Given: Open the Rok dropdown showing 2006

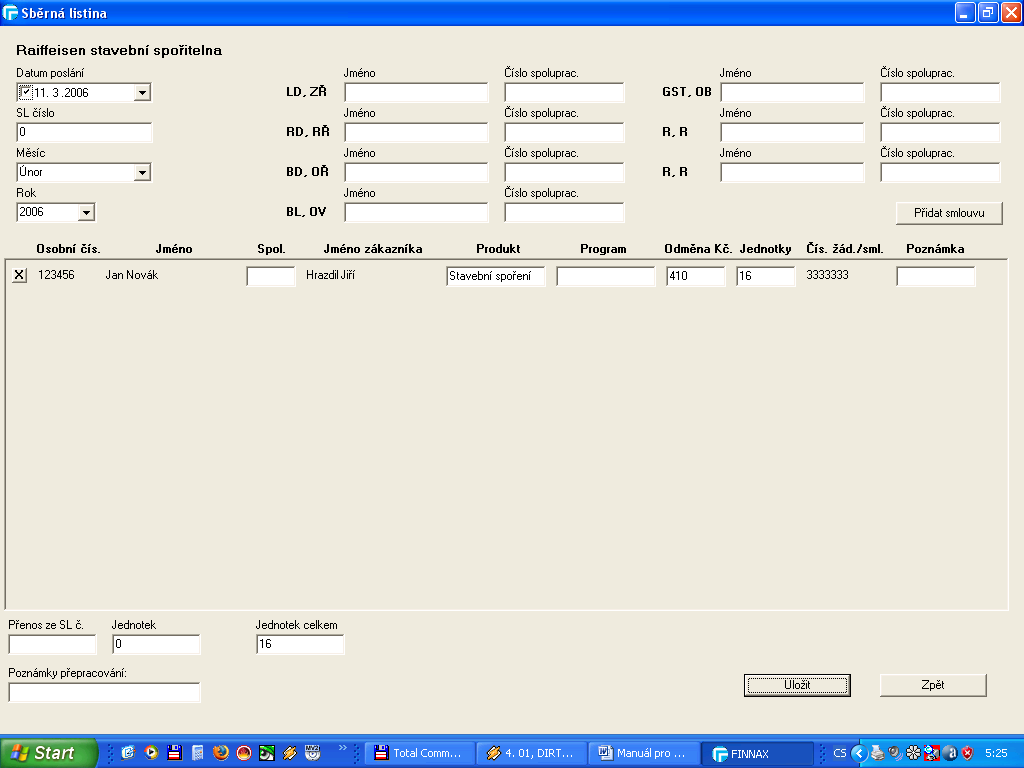Looking at the screenshot, I should [86, 212].
